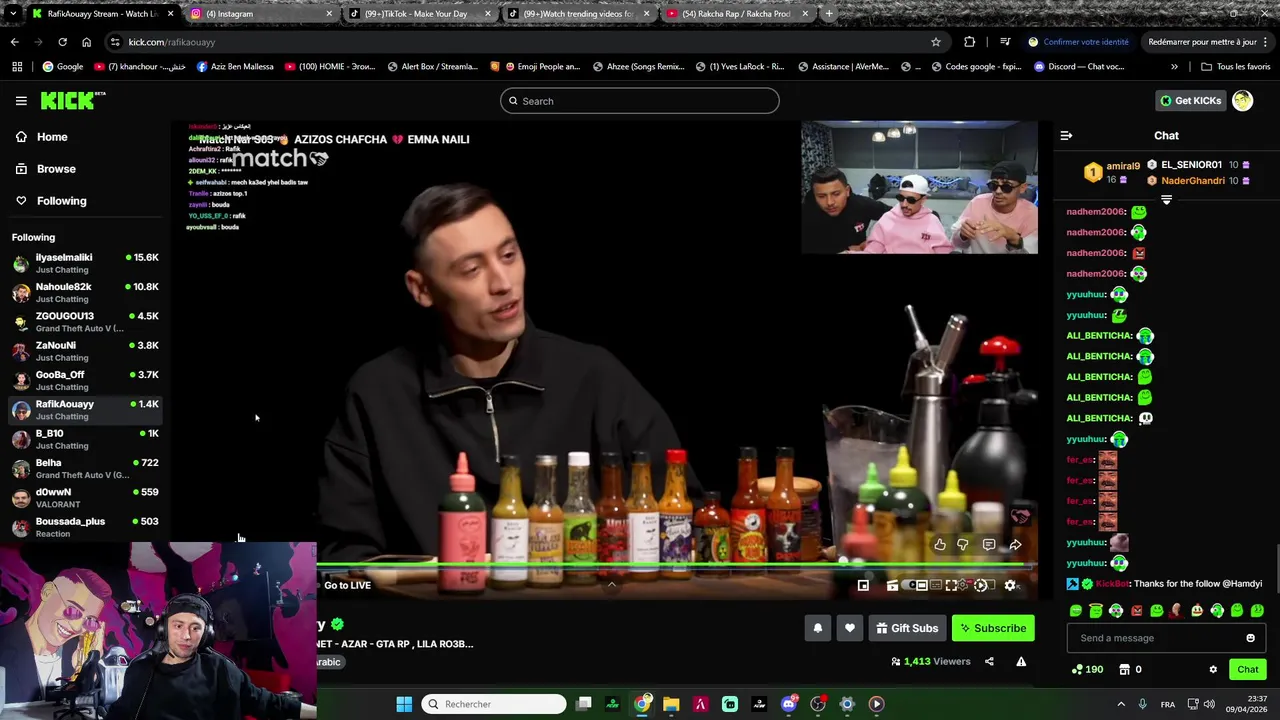Image resolution: width=1280 pixels, height=720 pixels.
Task: Open B_B10 followed channel
Action: point(85,439)
